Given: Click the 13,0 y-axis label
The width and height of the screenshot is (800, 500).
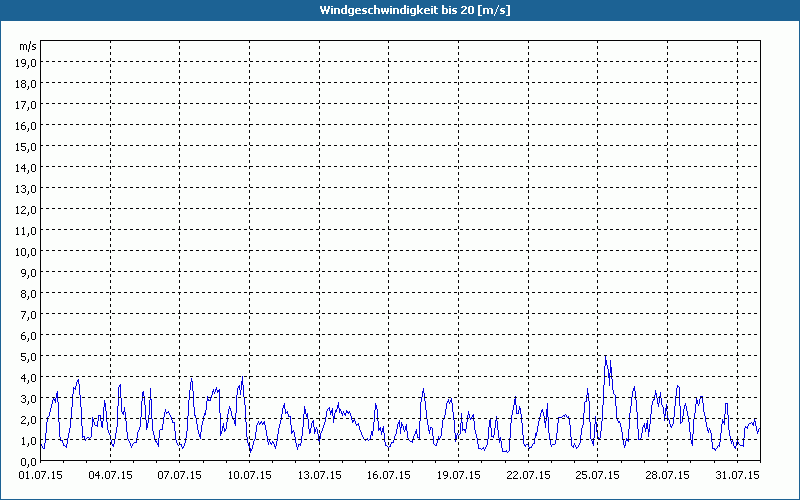Looking at the screenshot, I should (x=27, y=189).
